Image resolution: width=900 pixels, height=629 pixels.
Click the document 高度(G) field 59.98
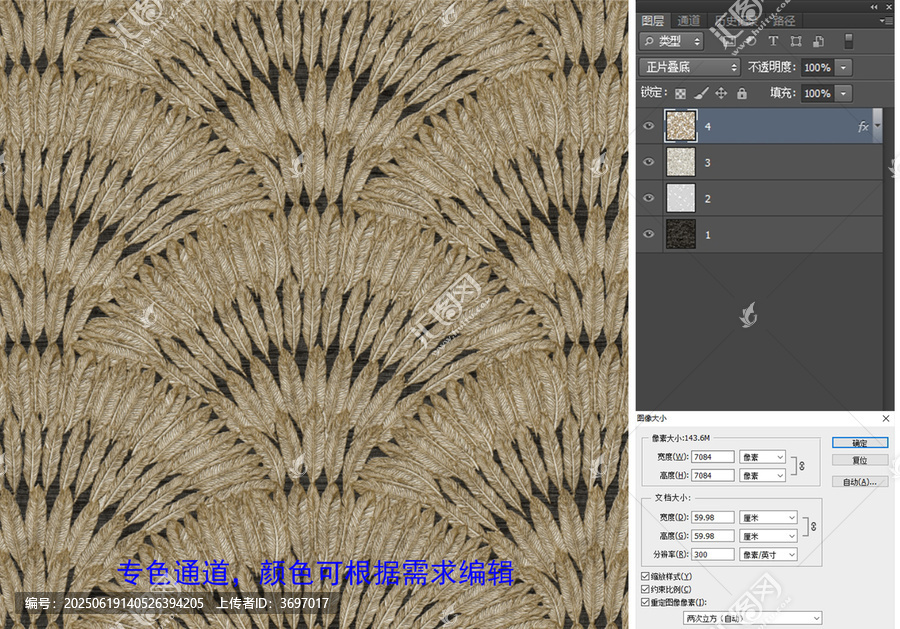click(713, 535)
